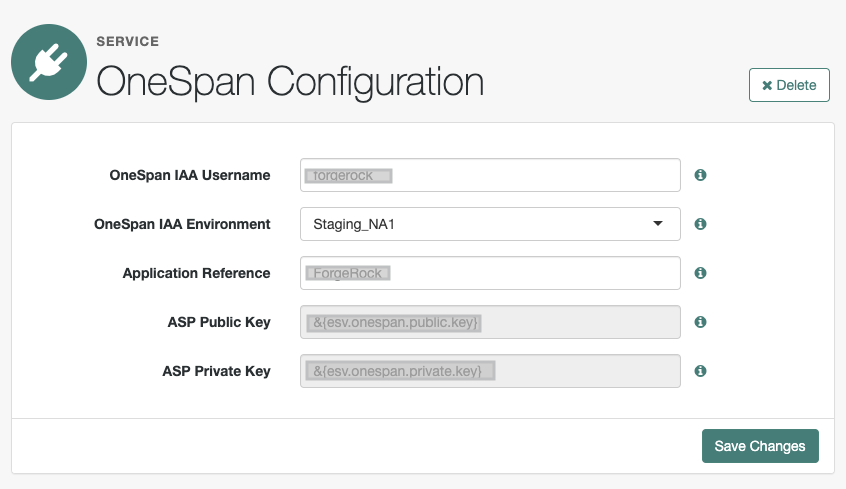Click the info icon beside ASP Private Key

tap(700, 371)
